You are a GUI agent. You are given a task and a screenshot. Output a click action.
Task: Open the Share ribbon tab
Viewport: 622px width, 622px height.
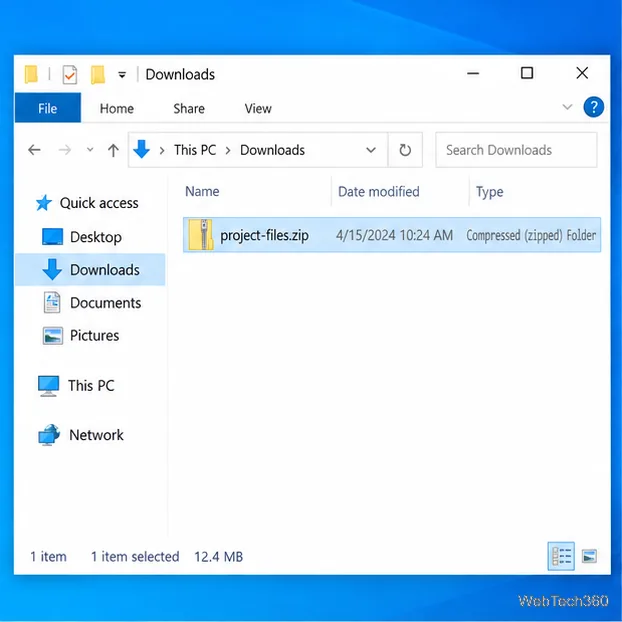[x=189, y=108]
